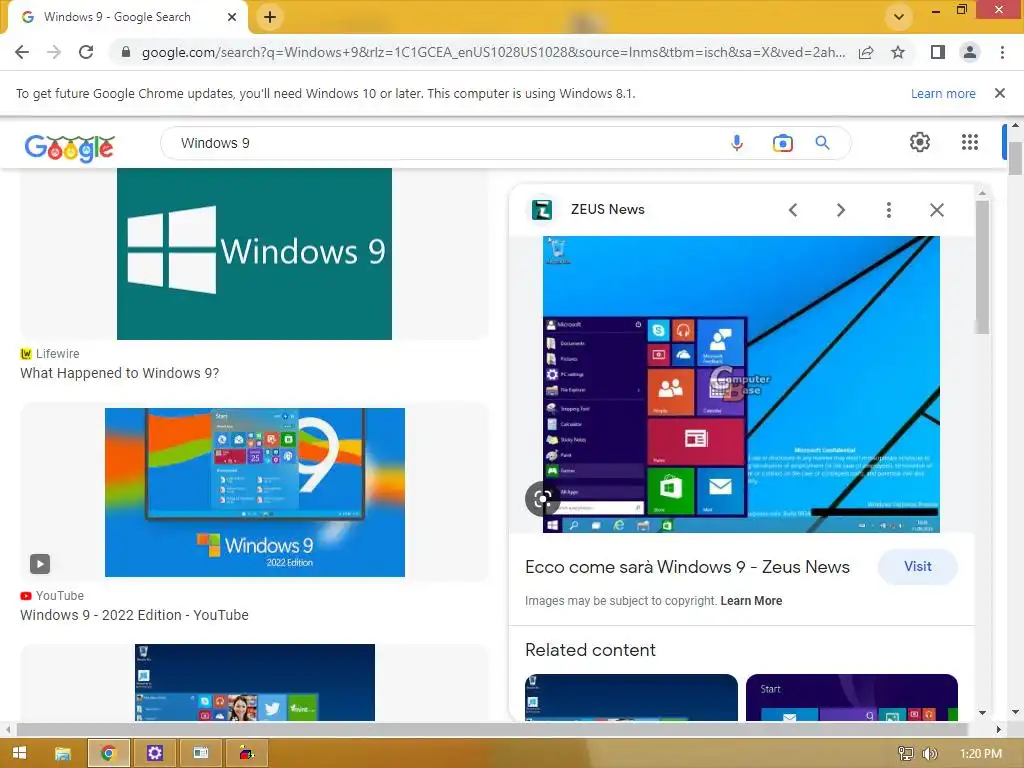This screenshot has width=1024, height=768.
Task: Start a voice search with microphone
Action: (737, 143)
